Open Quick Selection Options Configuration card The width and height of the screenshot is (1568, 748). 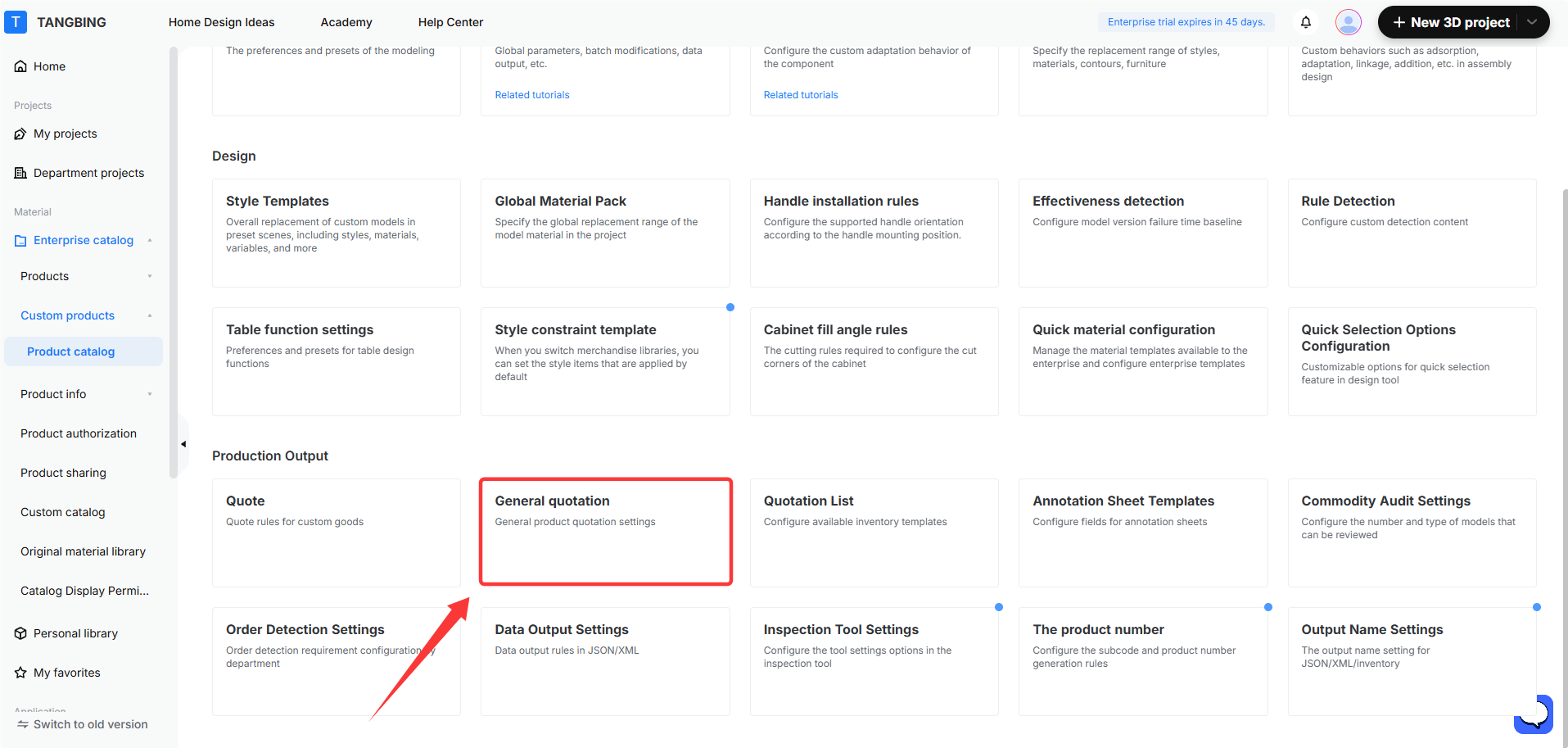click(x=1412, y=361)
